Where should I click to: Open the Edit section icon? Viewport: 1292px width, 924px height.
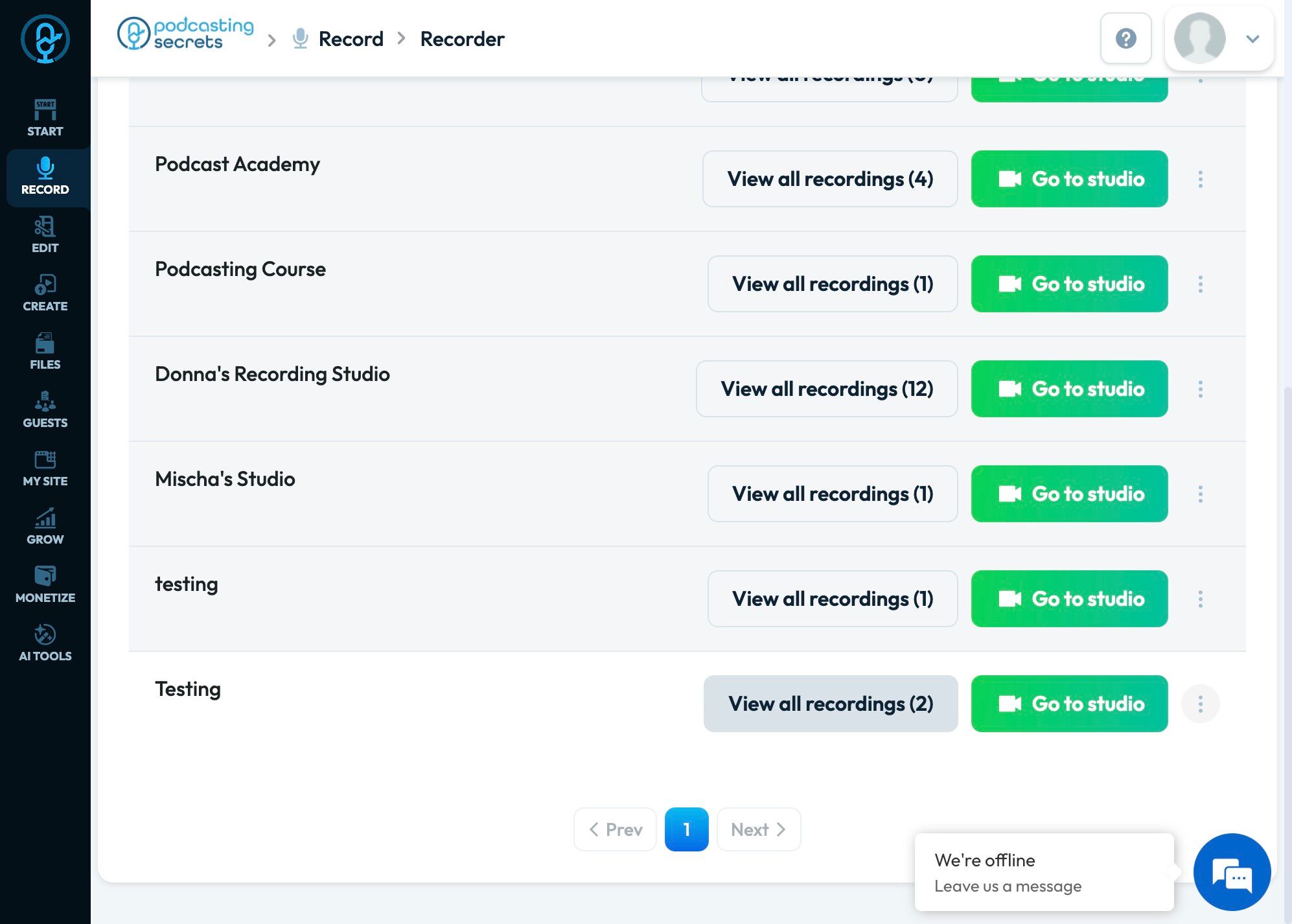pyautogui.click(x=45, y=227)
